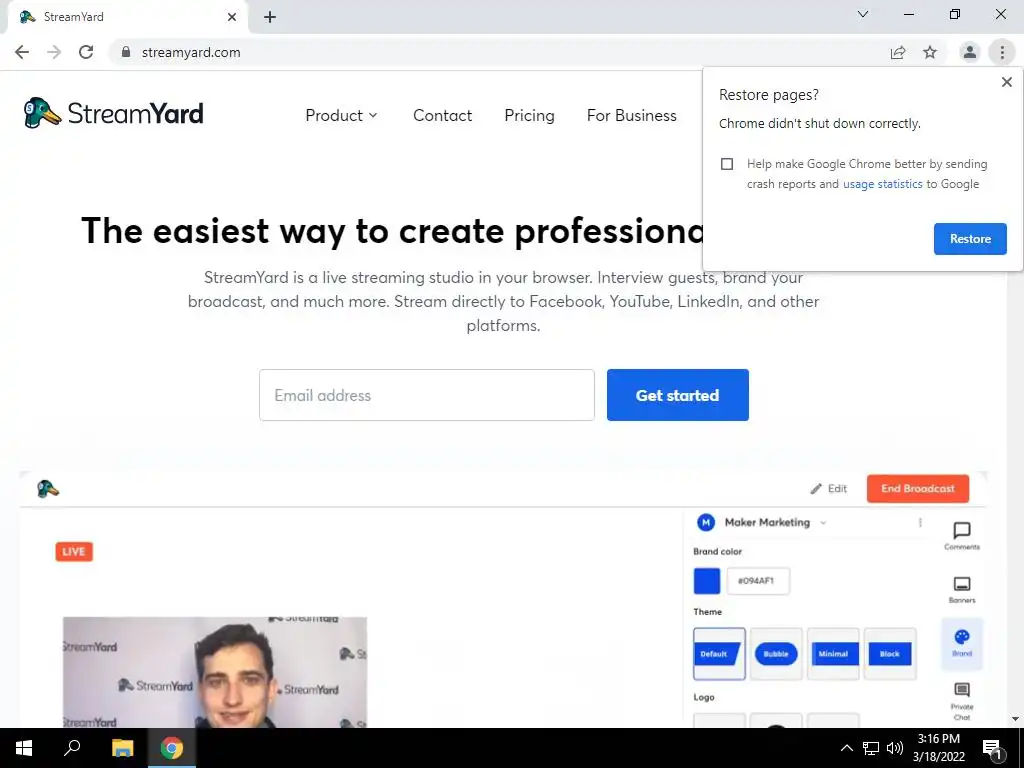Close the StreamYard tab

coord(231,17)
